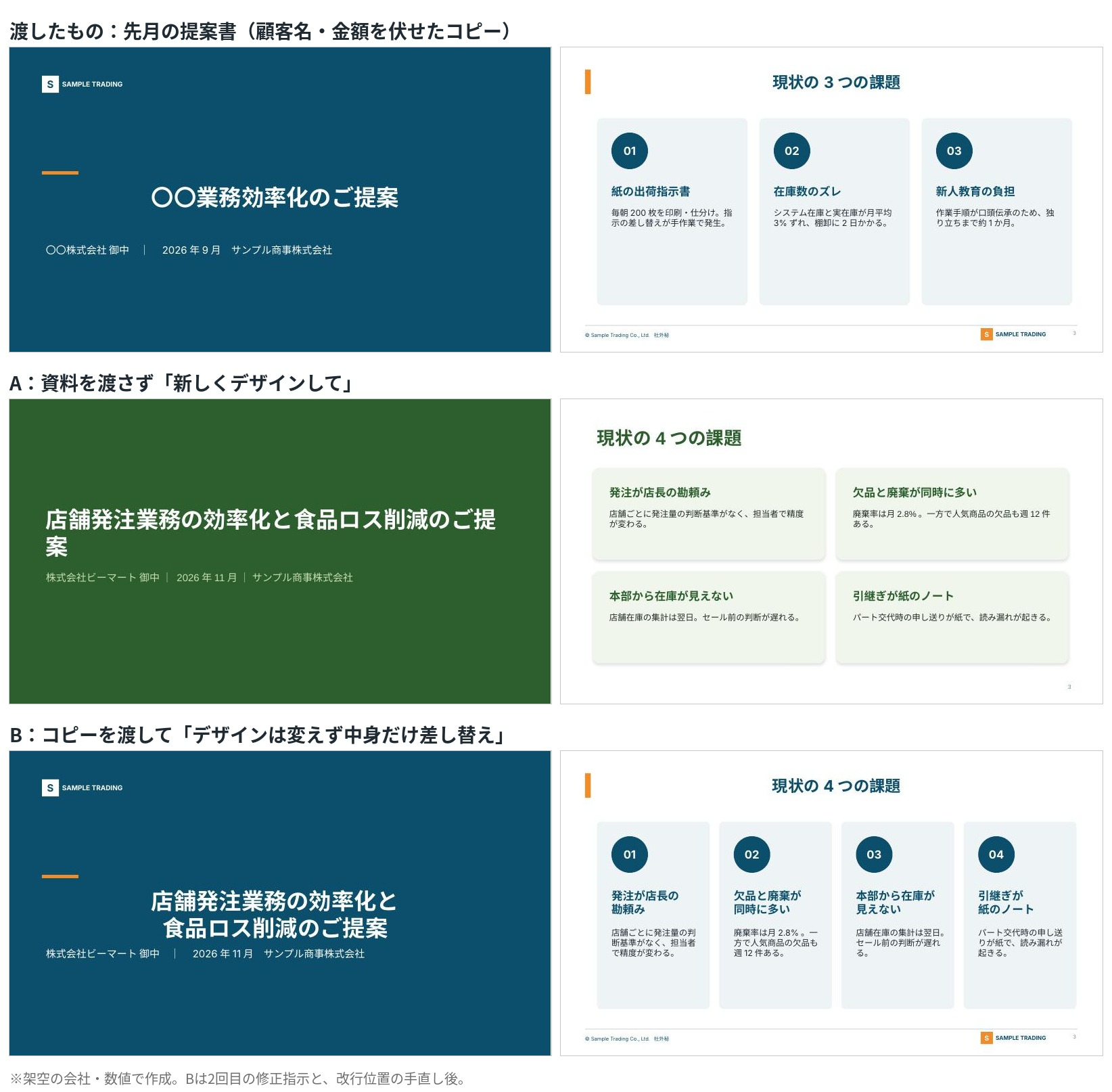The width and height of the screenshot is (1112, 1092).
Task: Click the card title "新人教育の負担"
Action: click(975, 191)
